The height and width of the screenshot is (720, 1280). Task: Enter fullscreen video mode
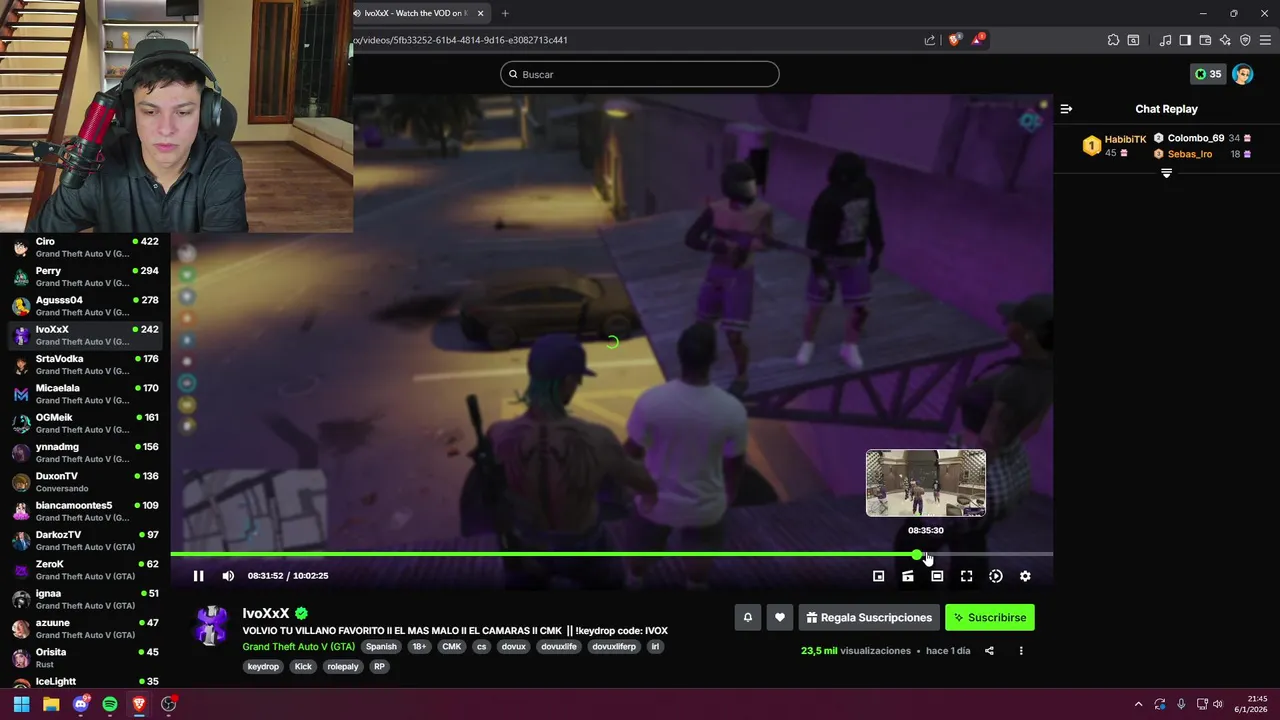[966, 576]
